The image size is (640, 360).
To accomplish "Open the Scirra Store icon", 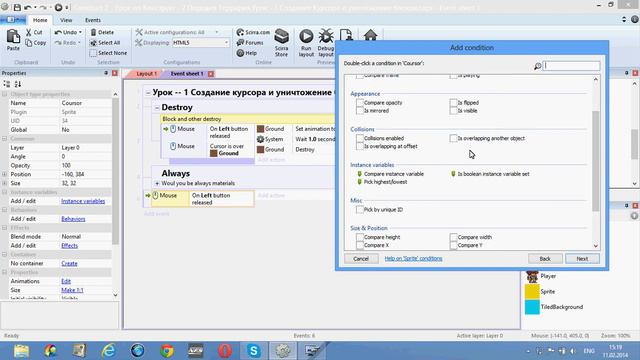I will [x=281, y=36].
